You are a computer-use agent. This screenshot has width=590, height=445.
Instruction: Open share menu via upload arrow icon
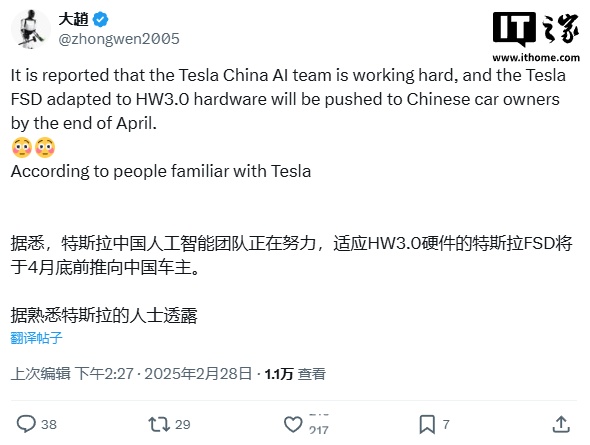pos(561,424)
